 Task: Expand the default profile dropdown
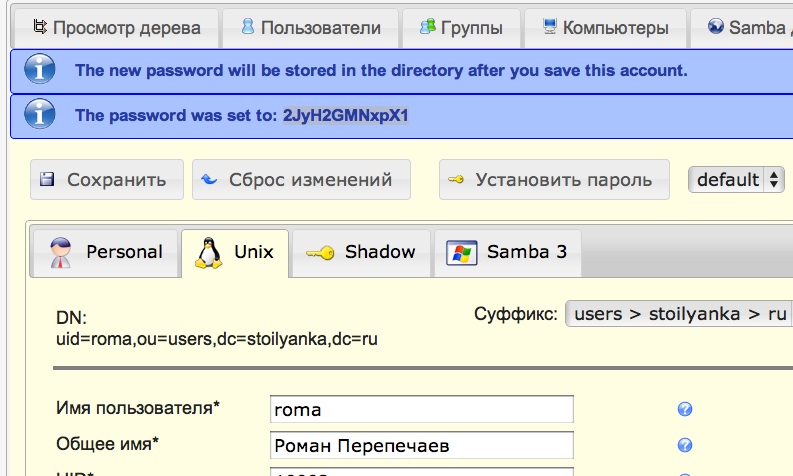tap(736, 180)
